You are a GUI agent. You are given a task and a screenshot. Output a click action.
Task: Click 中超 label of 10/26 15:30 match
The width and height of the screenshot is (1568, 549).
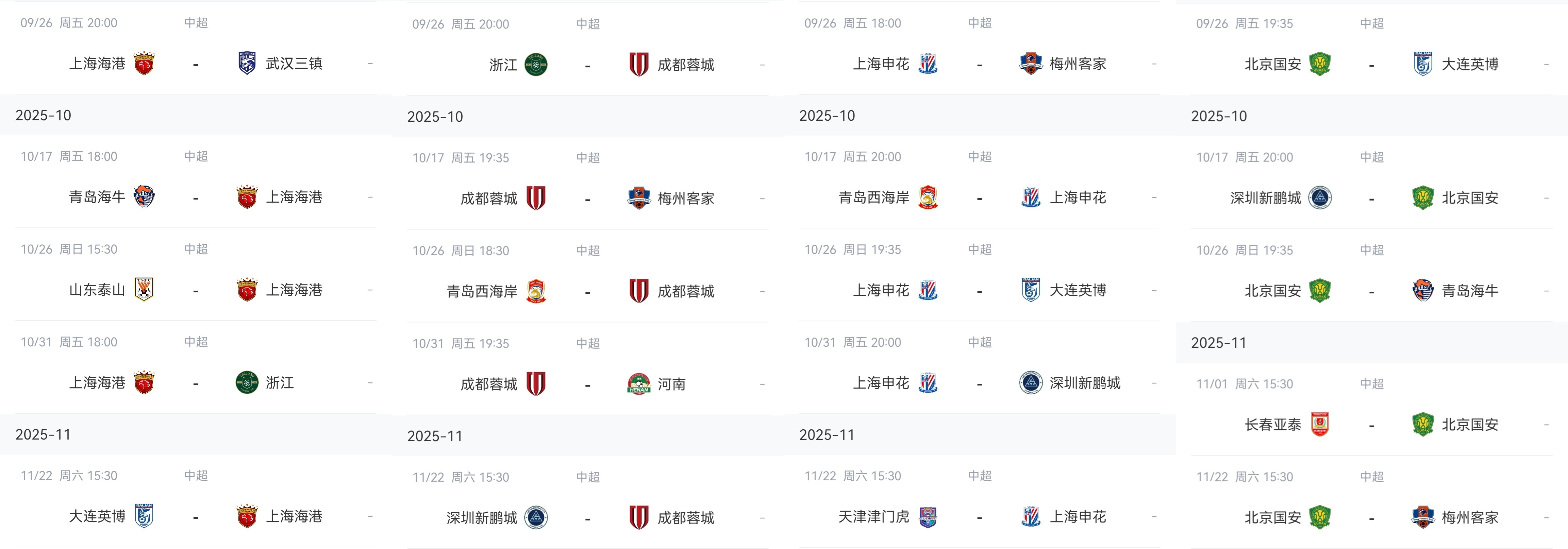click(196, 249)
